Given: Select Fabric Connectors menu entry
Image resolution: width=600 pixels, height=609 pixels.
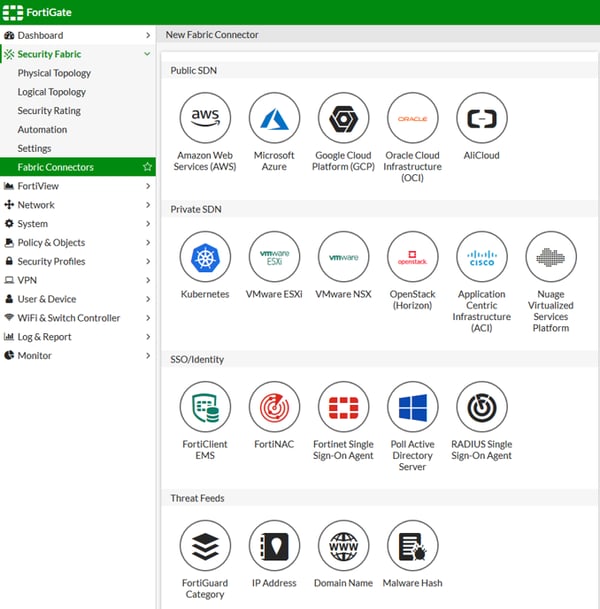Looking at the screenshot, I should pos(78,167).
